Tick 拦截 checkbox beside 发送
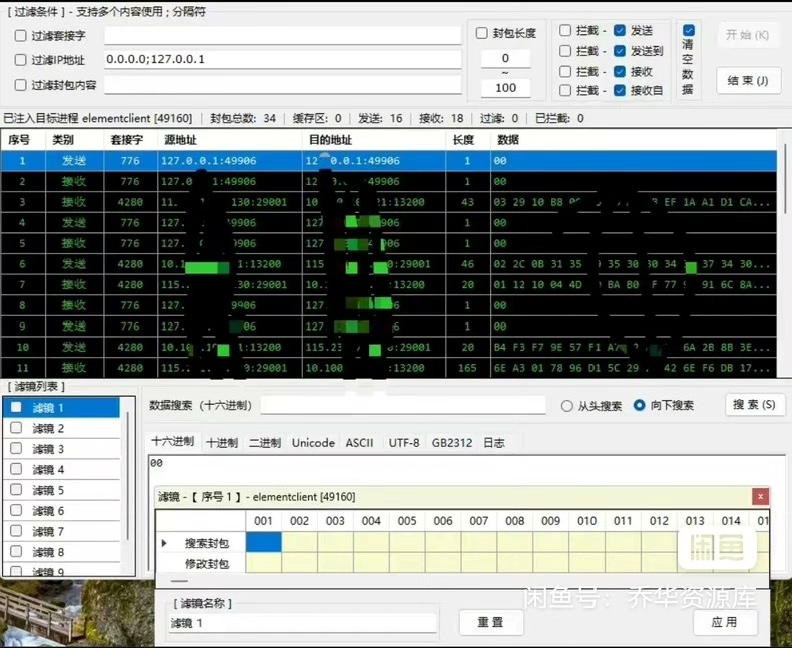The width and height of the screenshot is (792, 648). coord(565,30)
